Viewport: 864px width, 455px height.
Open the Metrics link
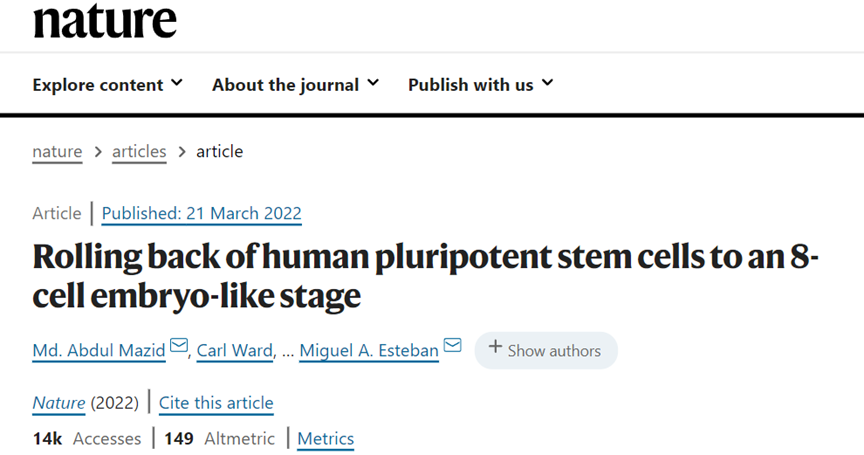pos(325,438)
